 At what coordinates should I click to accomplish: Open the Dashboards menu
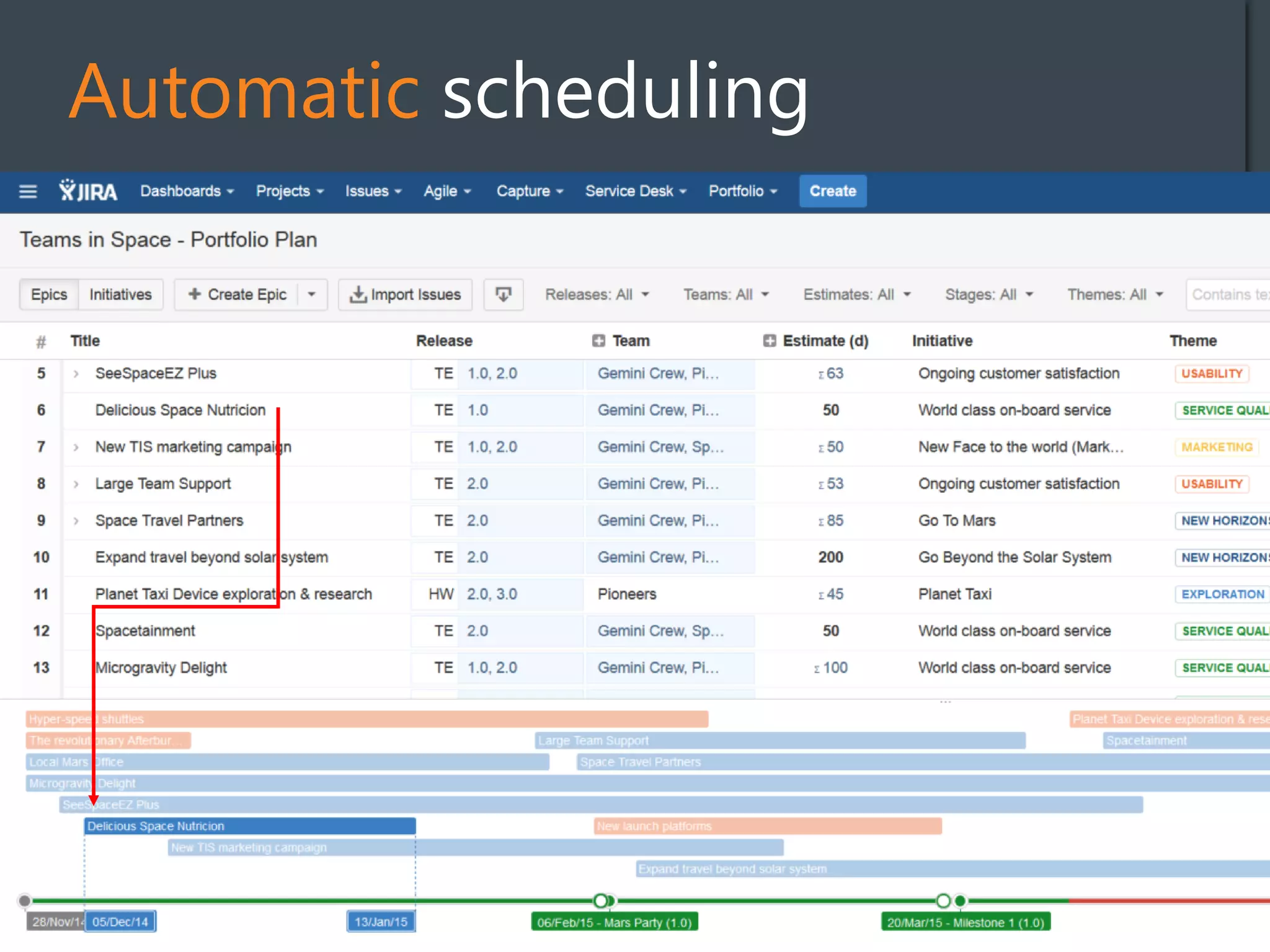pos(187,191)
